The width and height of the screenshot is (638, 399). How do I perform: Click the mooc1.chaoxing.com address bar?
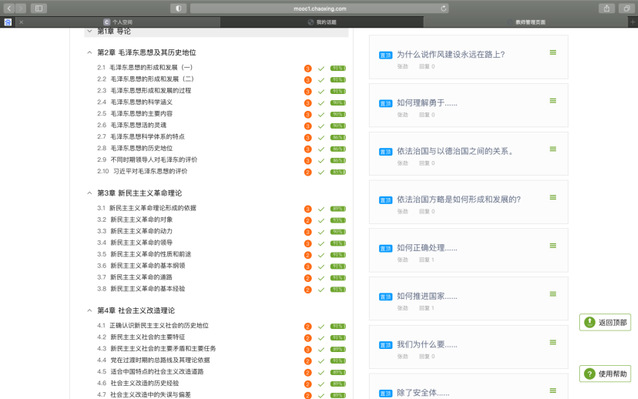pos(319,8)
